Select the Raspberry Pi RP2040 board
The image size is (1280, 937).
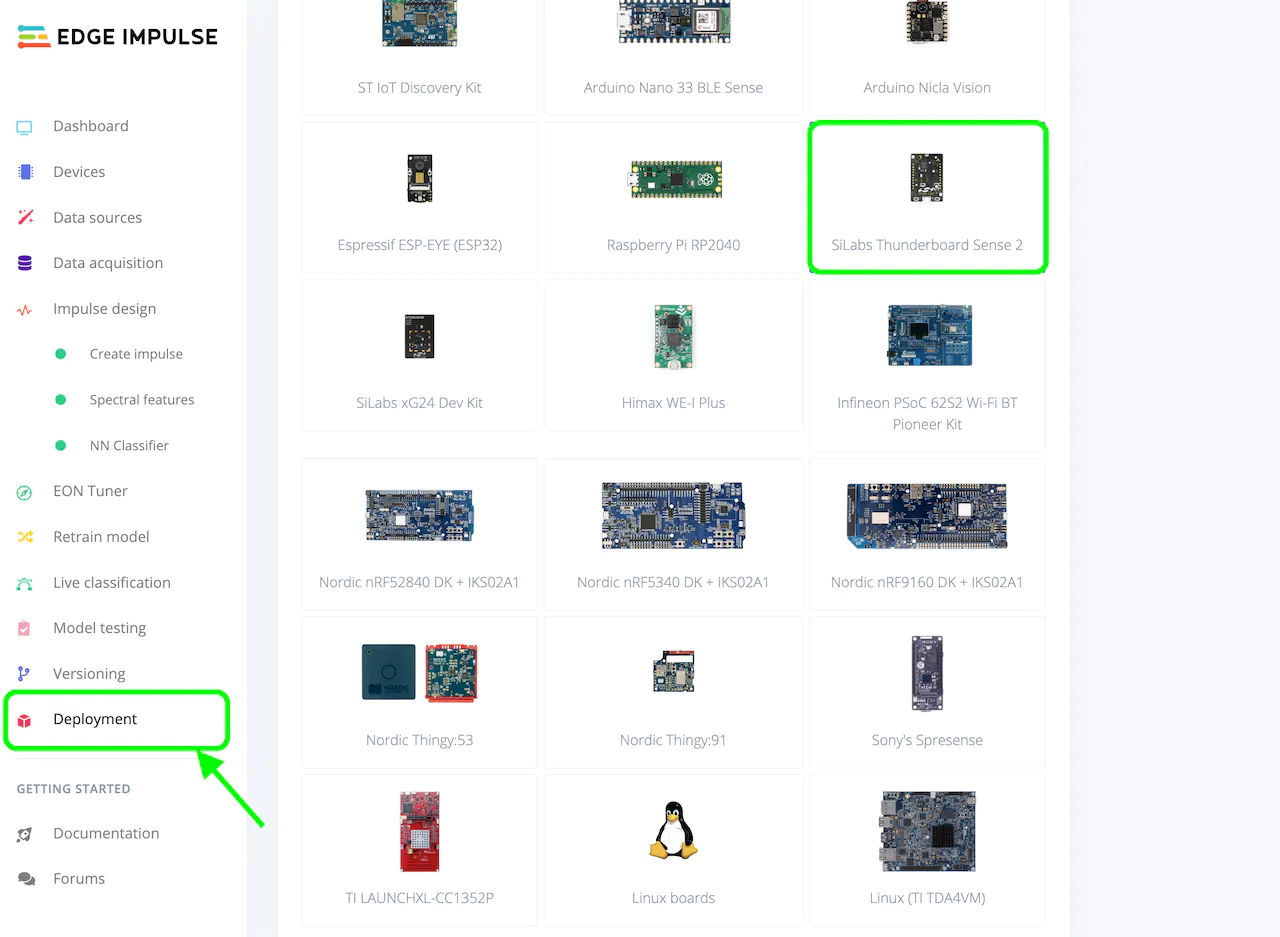point(673,198)
